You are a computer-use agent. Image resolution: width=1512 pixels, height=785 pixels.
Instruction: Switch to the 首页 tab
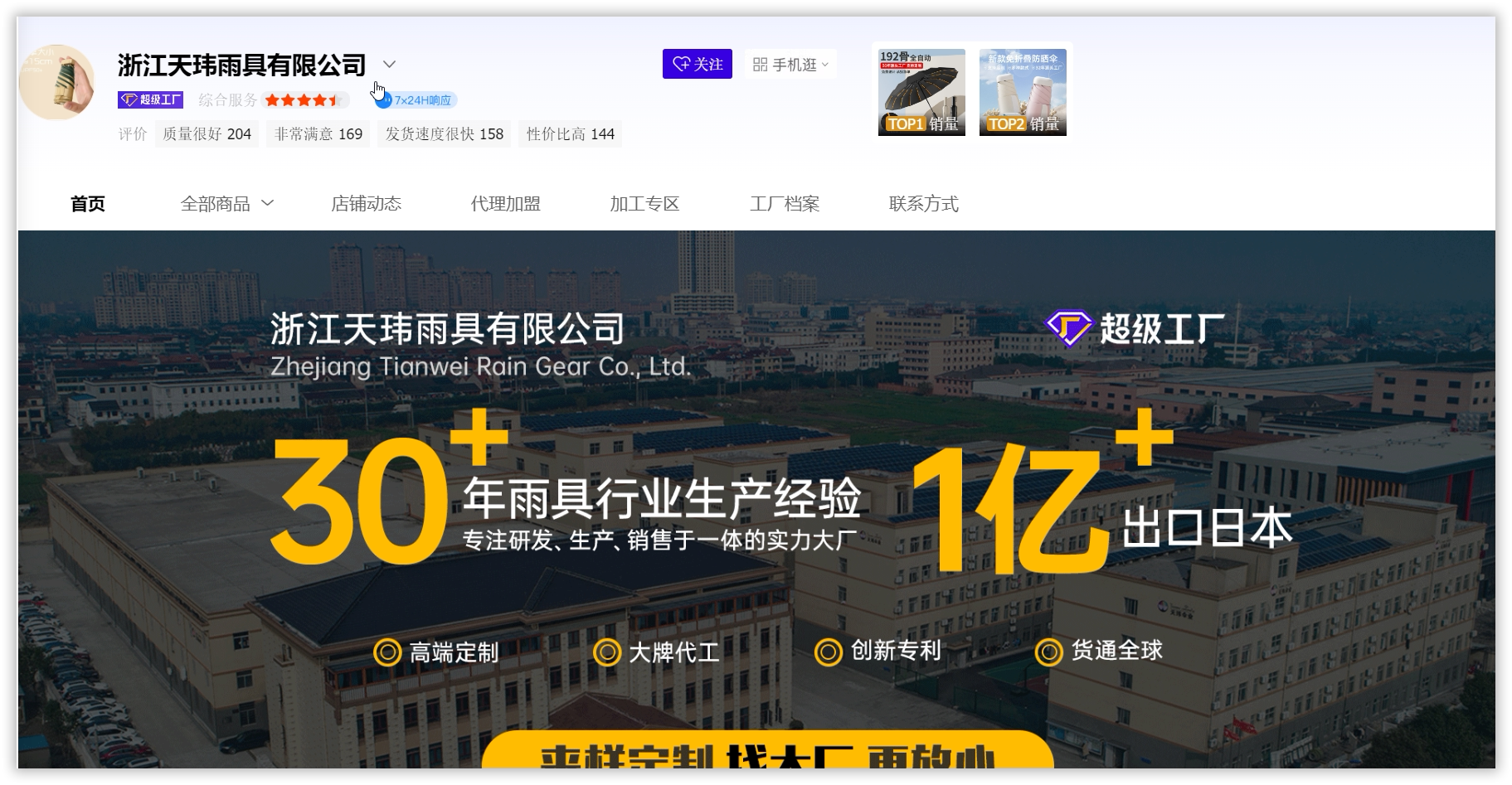pos(88,203)
